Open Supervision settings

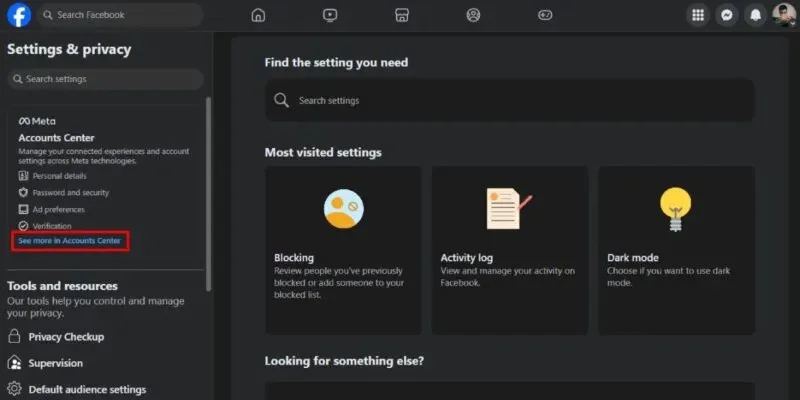[56, 363]
